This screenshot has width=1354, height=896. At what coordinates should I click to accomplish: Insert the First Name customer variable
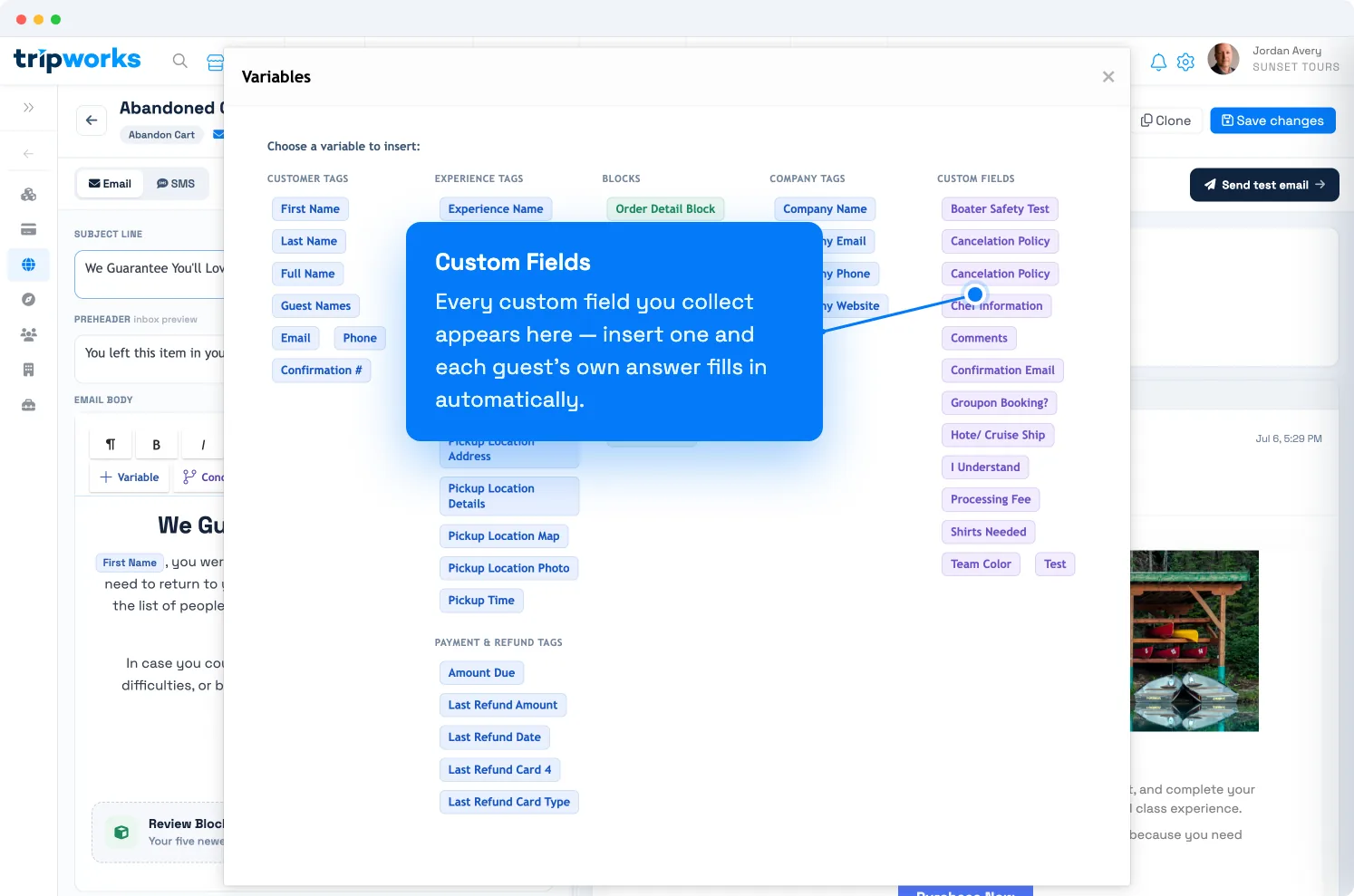[x=310, y=209]
